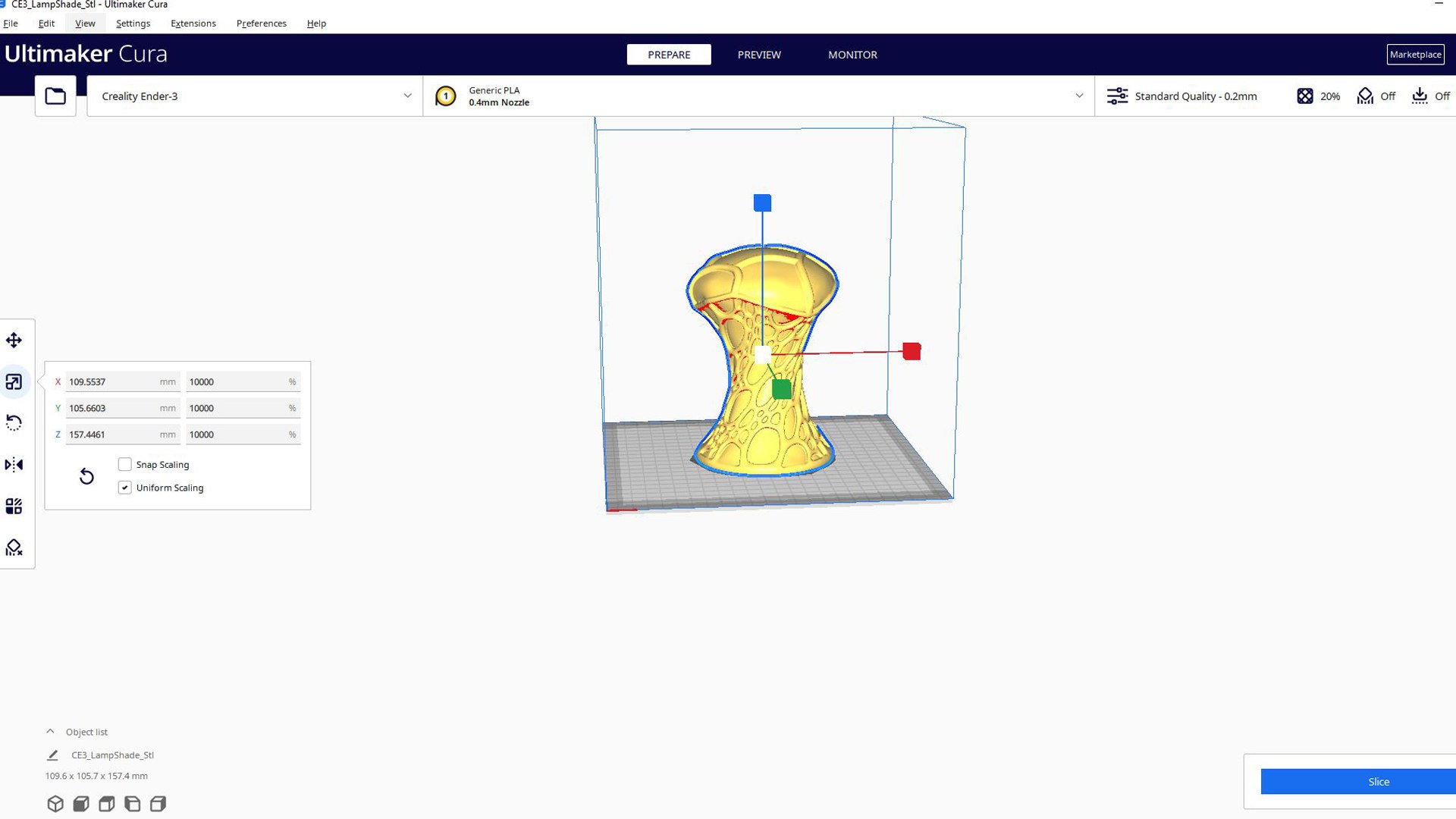Click the blue Z-axis scale handle
This screenshot has height=819, width=1456.
pos(762,203)
